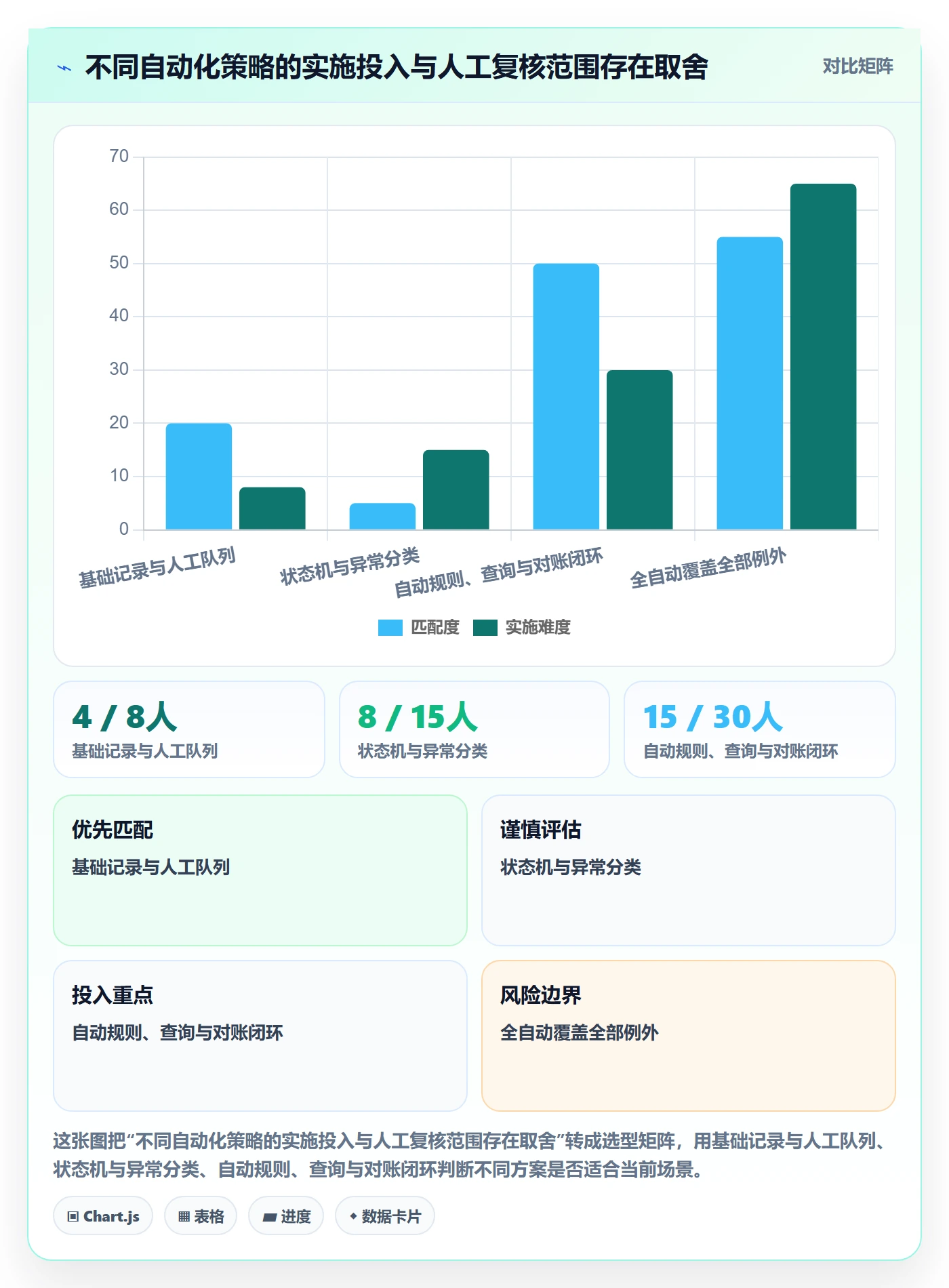The height and width of the screenshot is (1288, 949).
Task: Click the 对比矩阵 label in header
Action: tap(857, 66)
